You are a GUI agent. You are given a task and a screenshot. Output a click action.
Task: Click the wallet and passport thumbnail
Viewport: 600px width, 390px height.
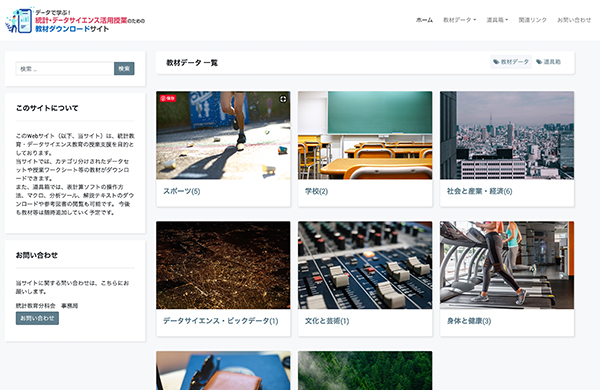[x=223, y=370]
